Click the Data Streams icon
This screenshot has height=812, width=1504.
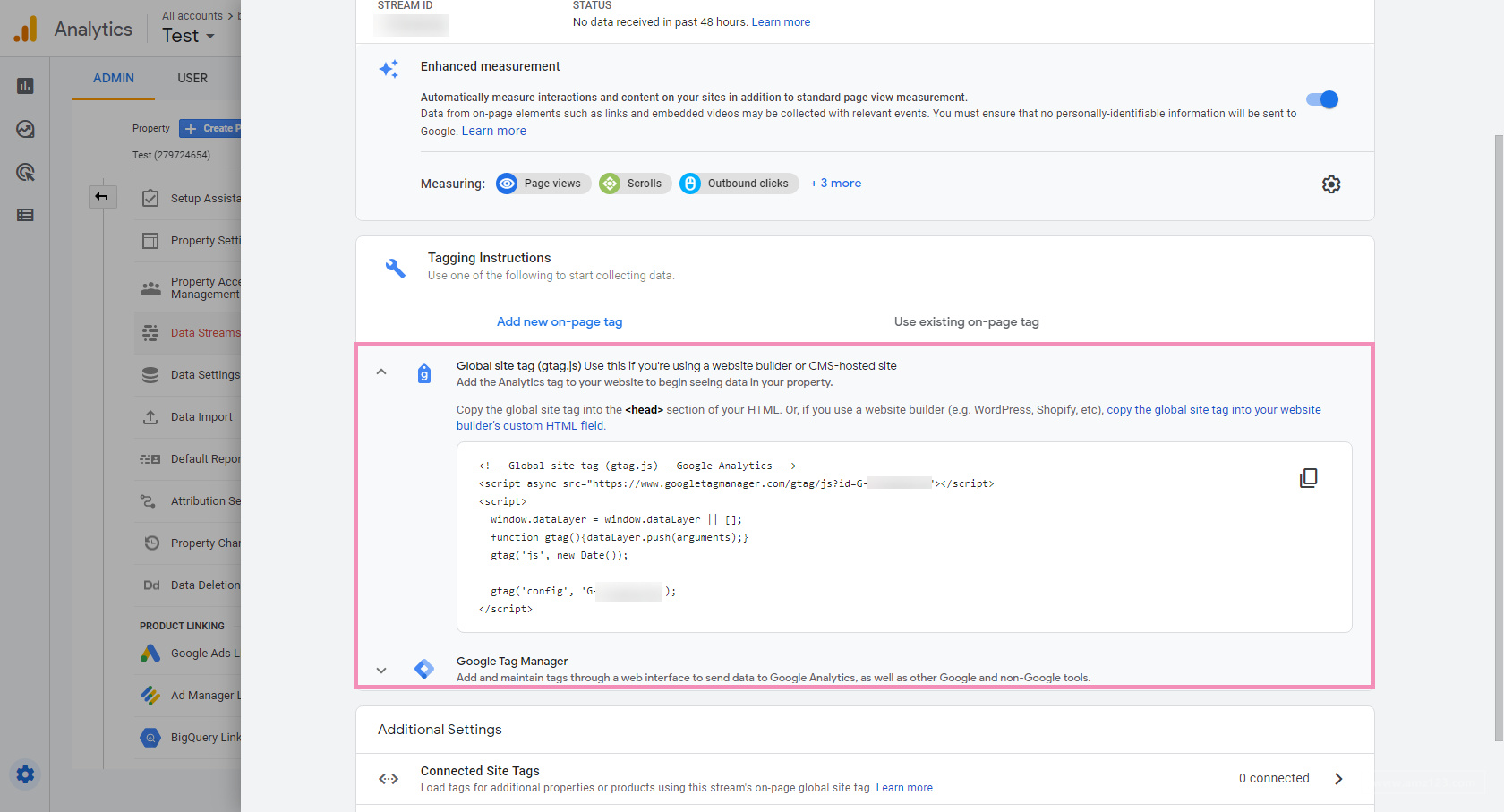(x=150, y=333)
